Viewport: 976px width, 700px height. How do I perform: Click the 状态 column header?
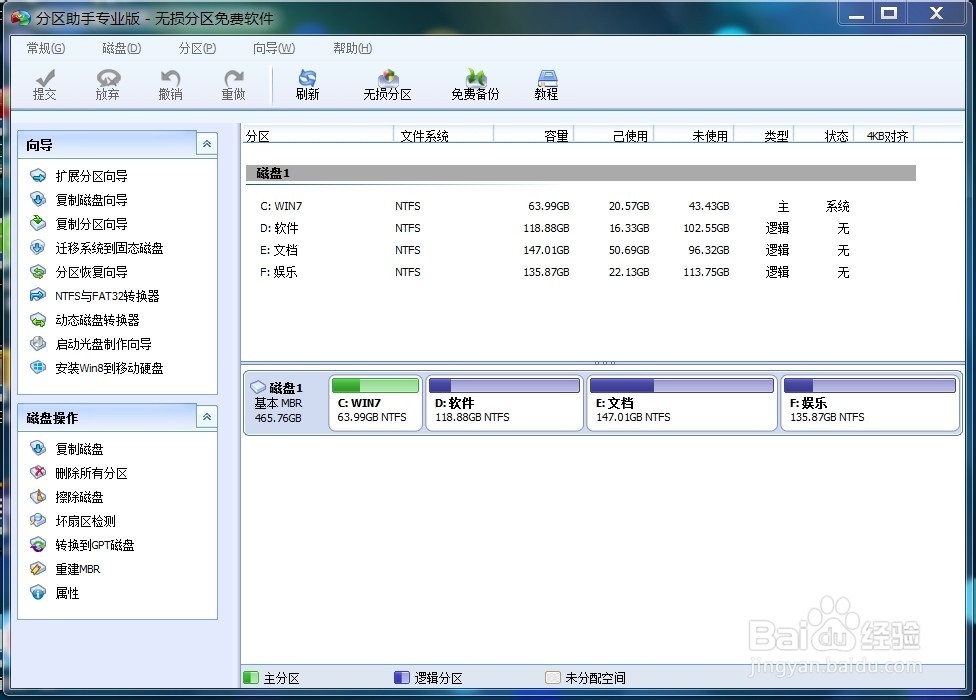[x=824, y=136]
